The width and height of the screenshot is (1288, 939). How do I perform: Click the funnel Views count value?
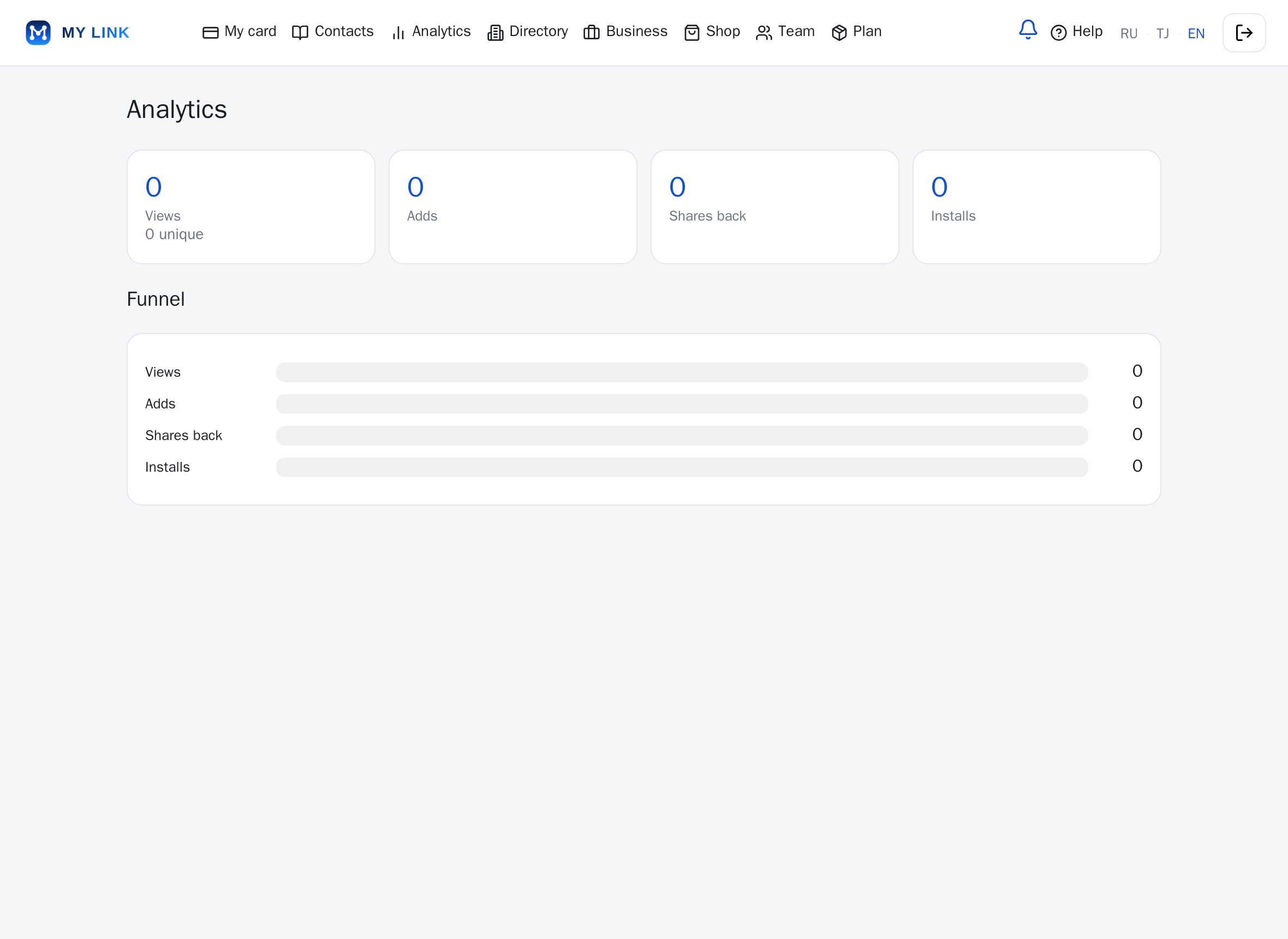coord(1137,371)
